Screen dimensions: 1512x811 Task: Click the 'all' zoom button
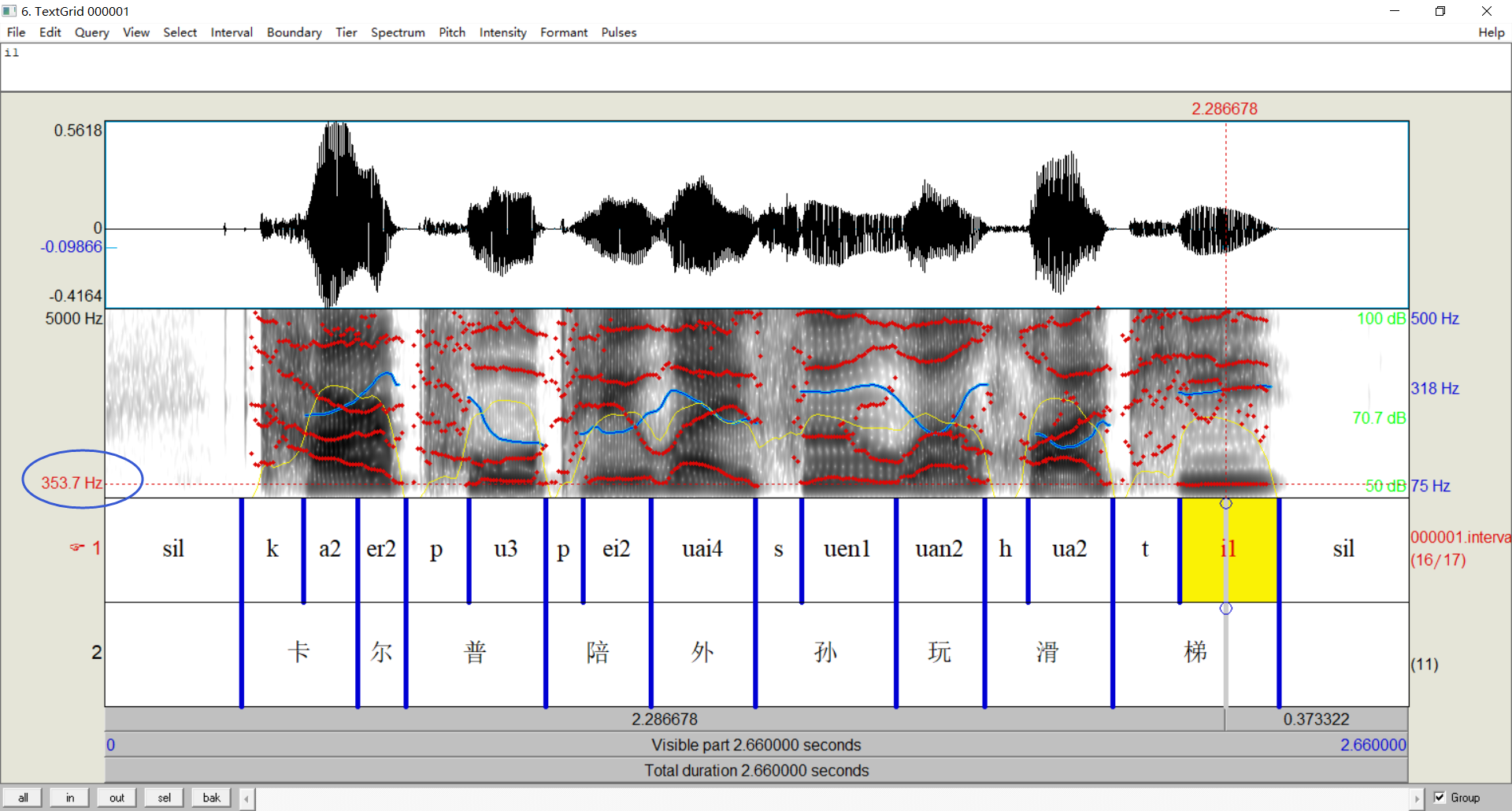(23, 798)
